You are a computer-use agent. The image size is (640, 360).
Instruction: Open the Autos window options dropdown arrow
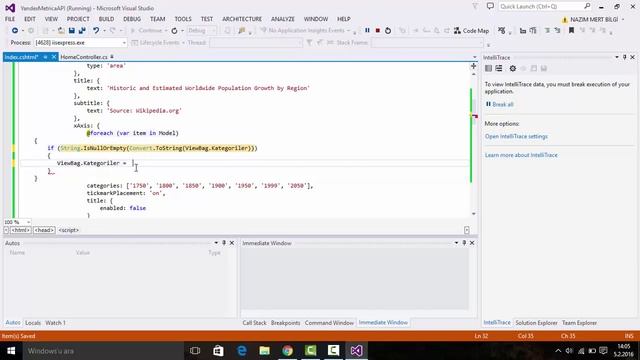(216, 243)
